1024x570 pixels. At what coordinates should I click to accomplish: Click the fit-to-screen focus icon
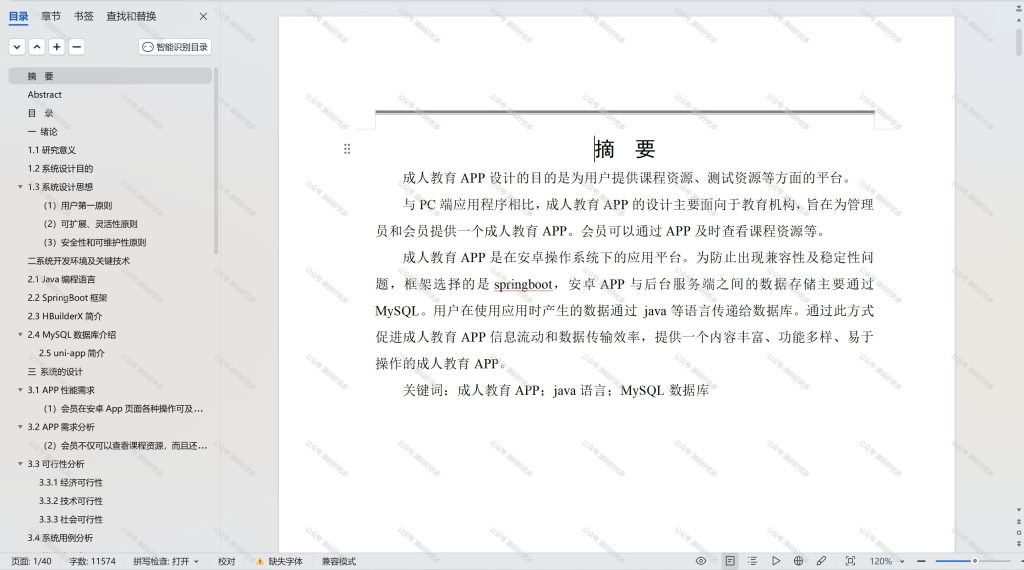coord(850,561)
